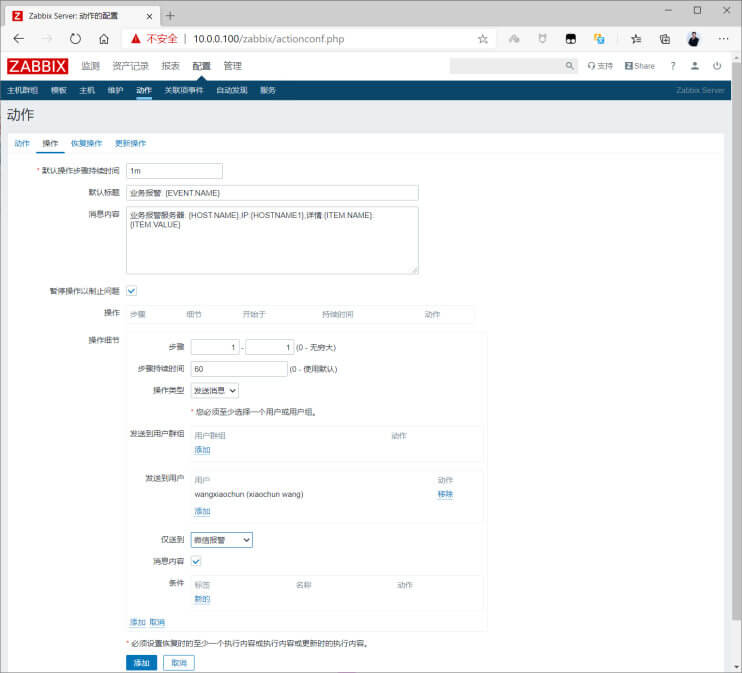Open the 支持 support link
742x673 pixels.
point(600,66)
